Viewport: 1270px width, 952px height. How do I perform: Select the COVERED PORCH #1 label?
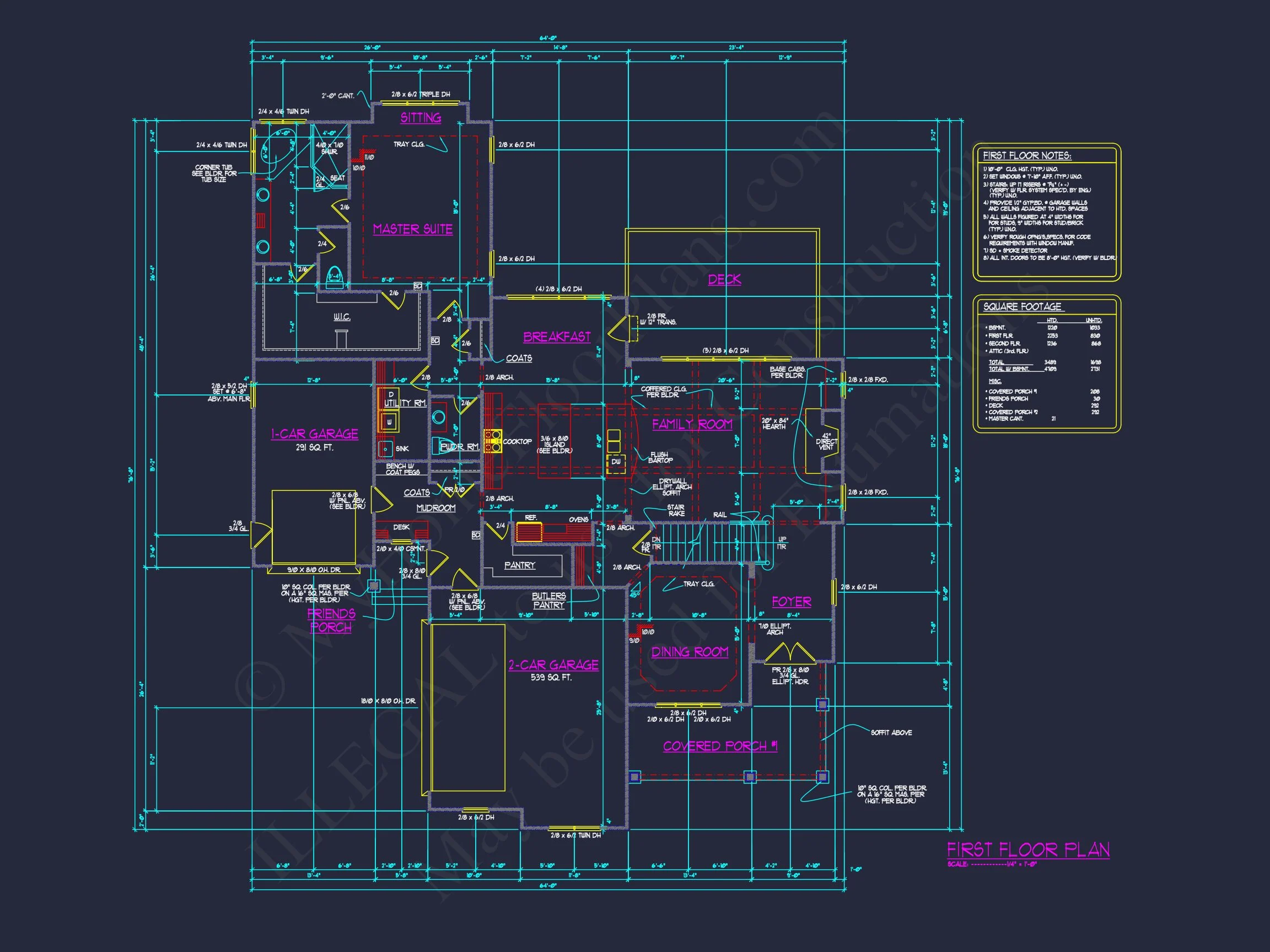[720, 746]
